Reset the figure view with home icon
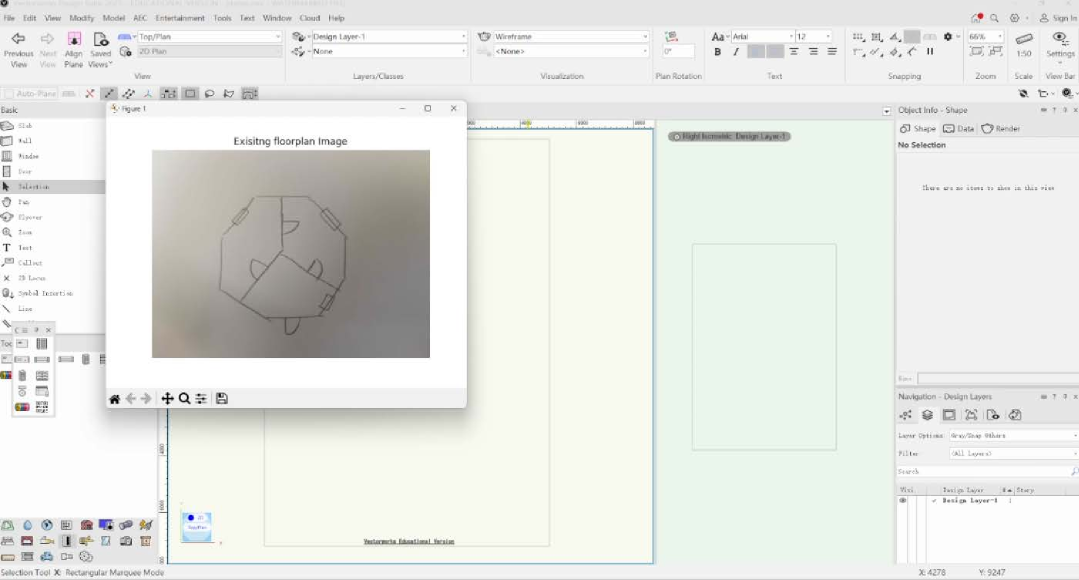 tap(115, 399)
